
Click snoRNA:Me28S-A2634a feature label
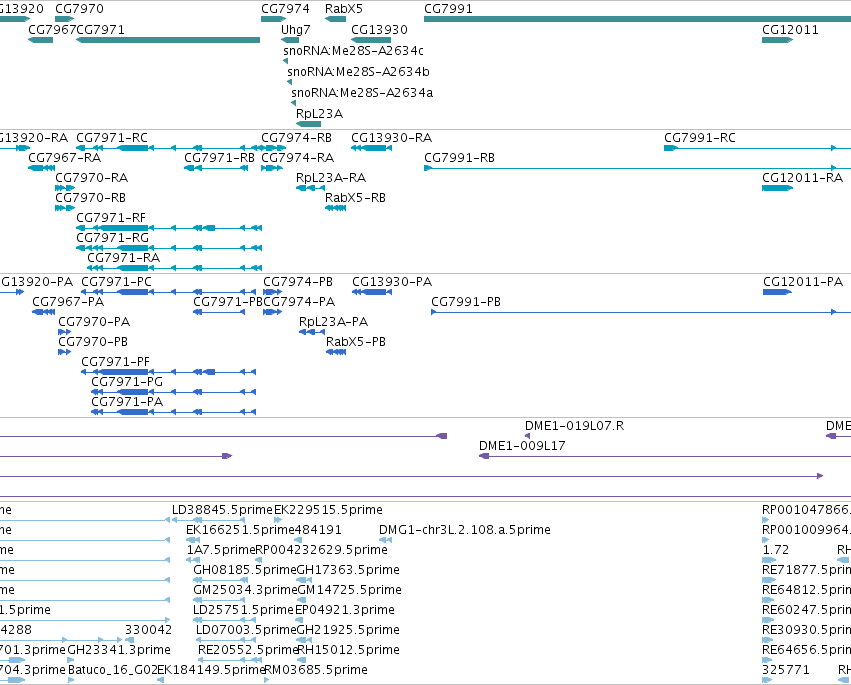coord(362,92)
